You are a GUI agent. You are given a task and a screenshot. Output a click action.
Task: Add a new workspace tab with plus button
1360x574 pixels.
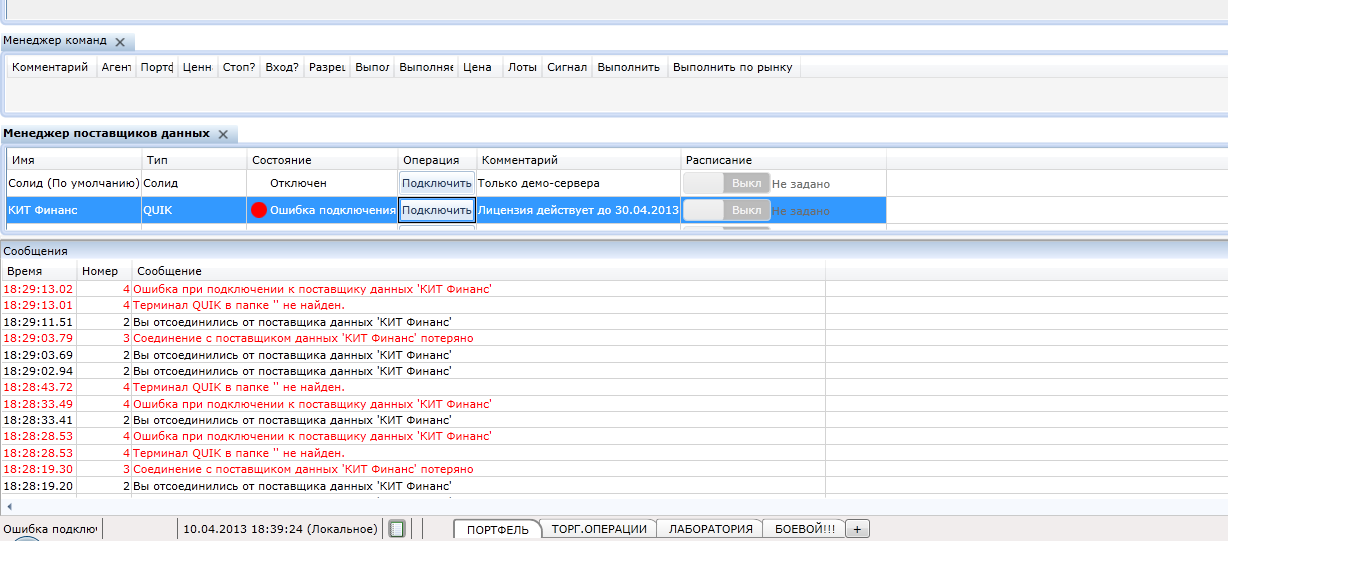[x=857, y=529]
